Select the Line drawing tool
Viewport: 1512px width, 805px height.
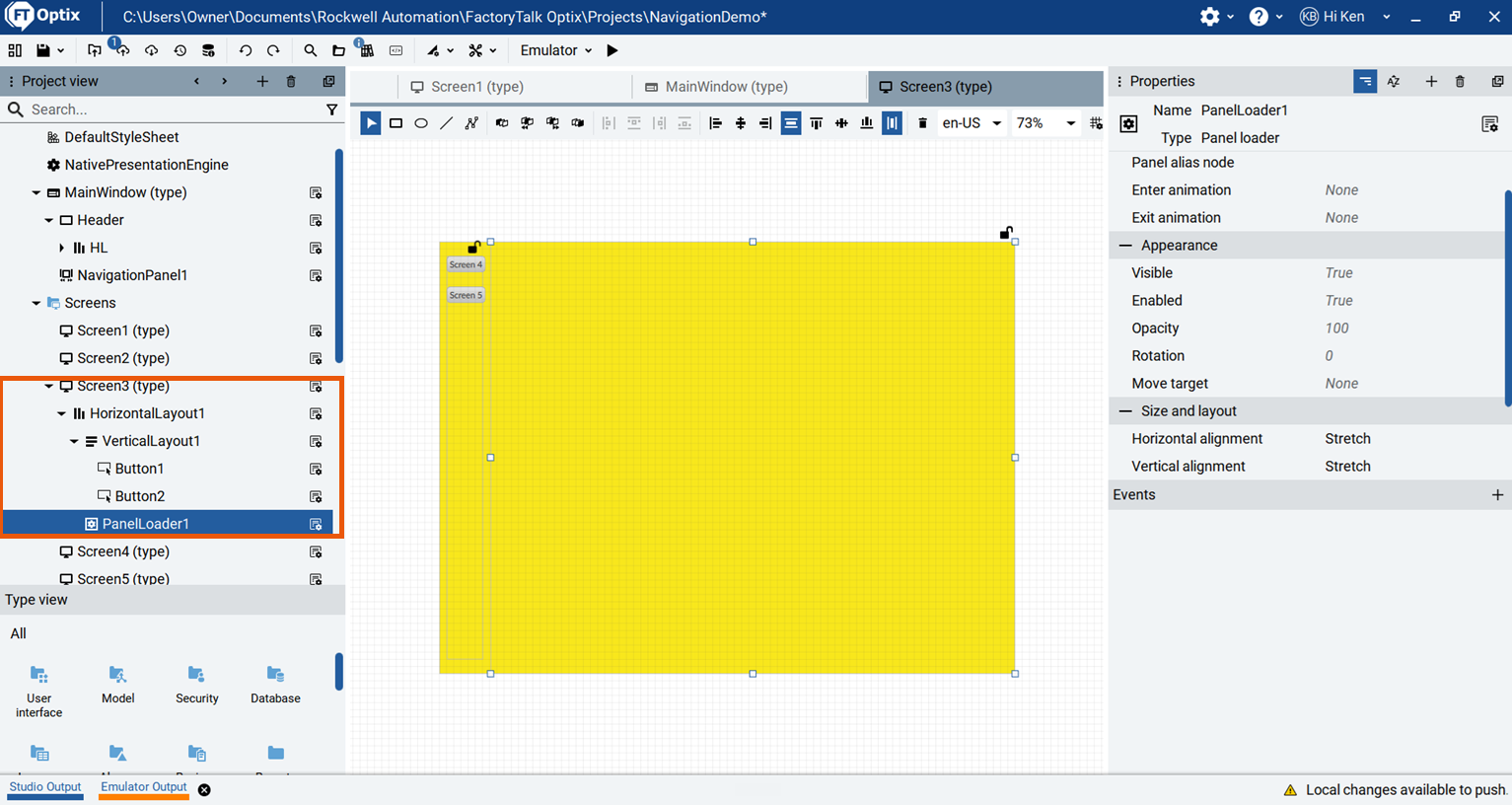click(x=447, y=123)
